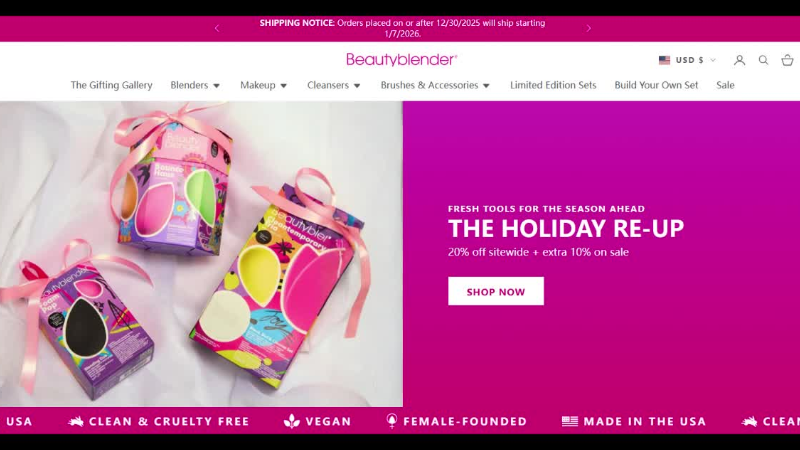This screenshot has height=450, width=800.
Task: Click the shipping notice announcement text
Action: coord(402,29)
